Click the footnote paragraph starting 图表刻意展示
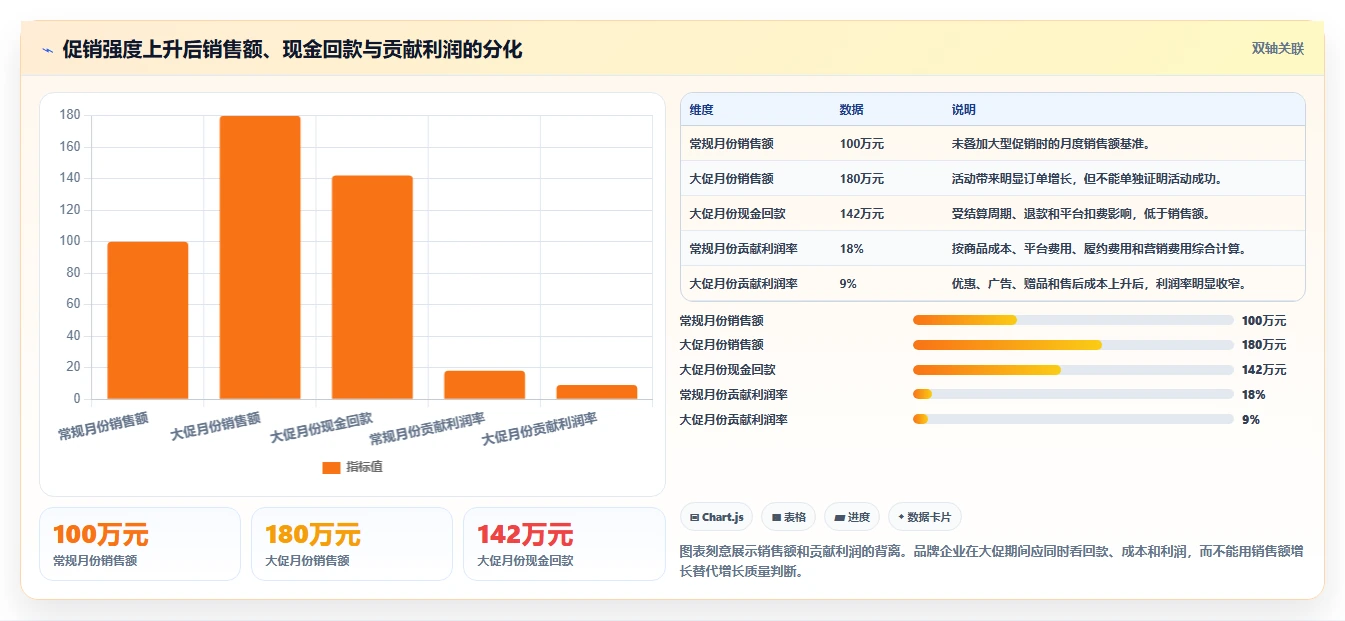Viewport: 1345px width, 621px height. click(991, 562)
